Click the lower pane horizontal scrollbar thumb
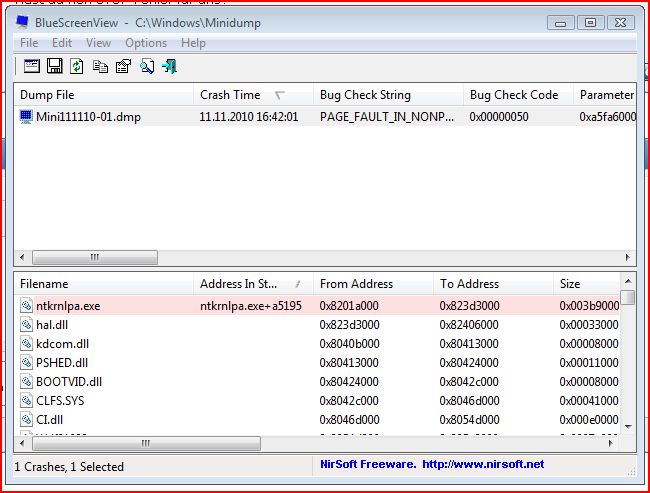The height and width of the screenshot is (493, 650). tap(146, 443)
